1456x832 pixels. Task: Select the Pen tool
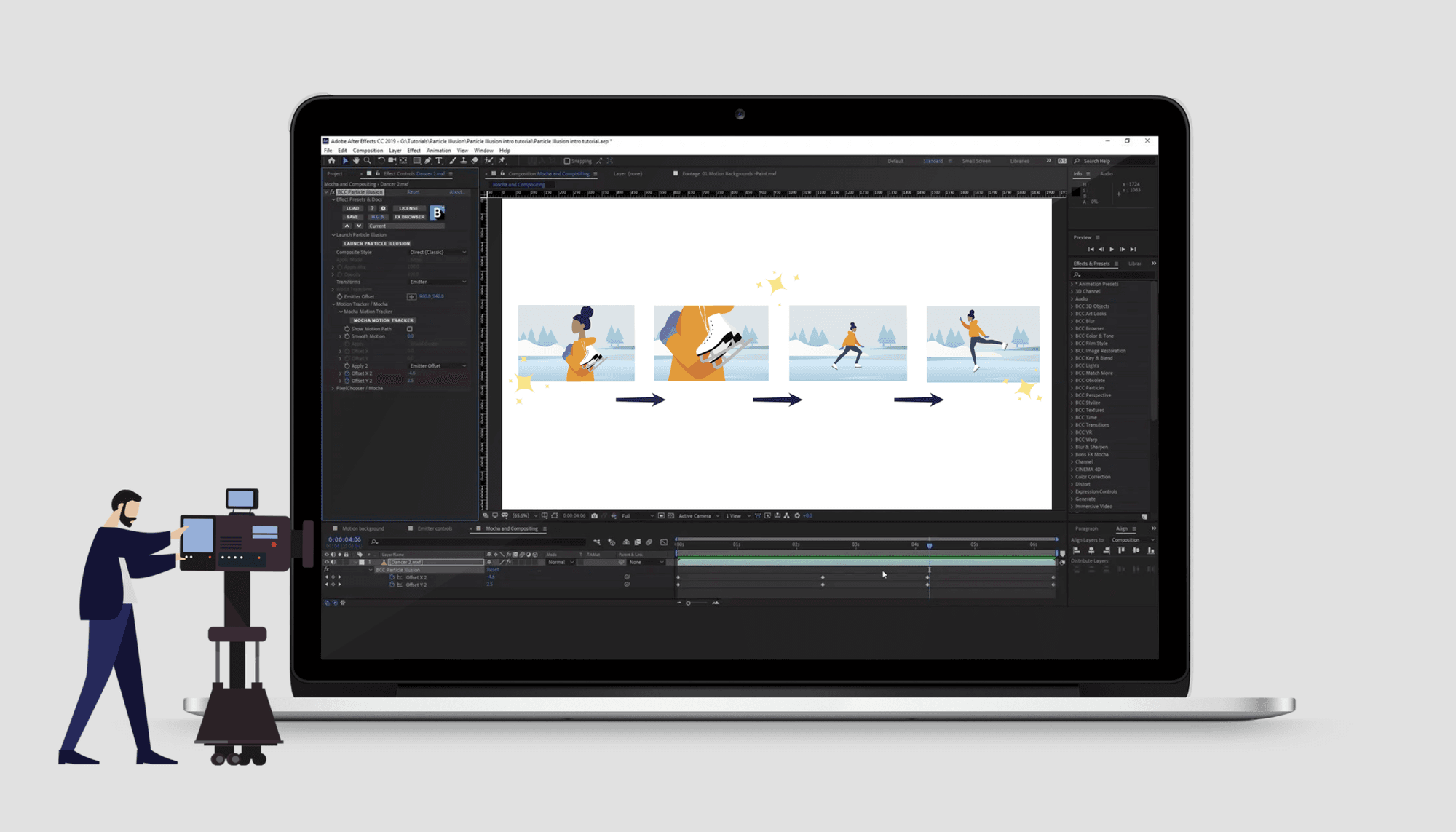pyautogui.click(x=428, y=161)
